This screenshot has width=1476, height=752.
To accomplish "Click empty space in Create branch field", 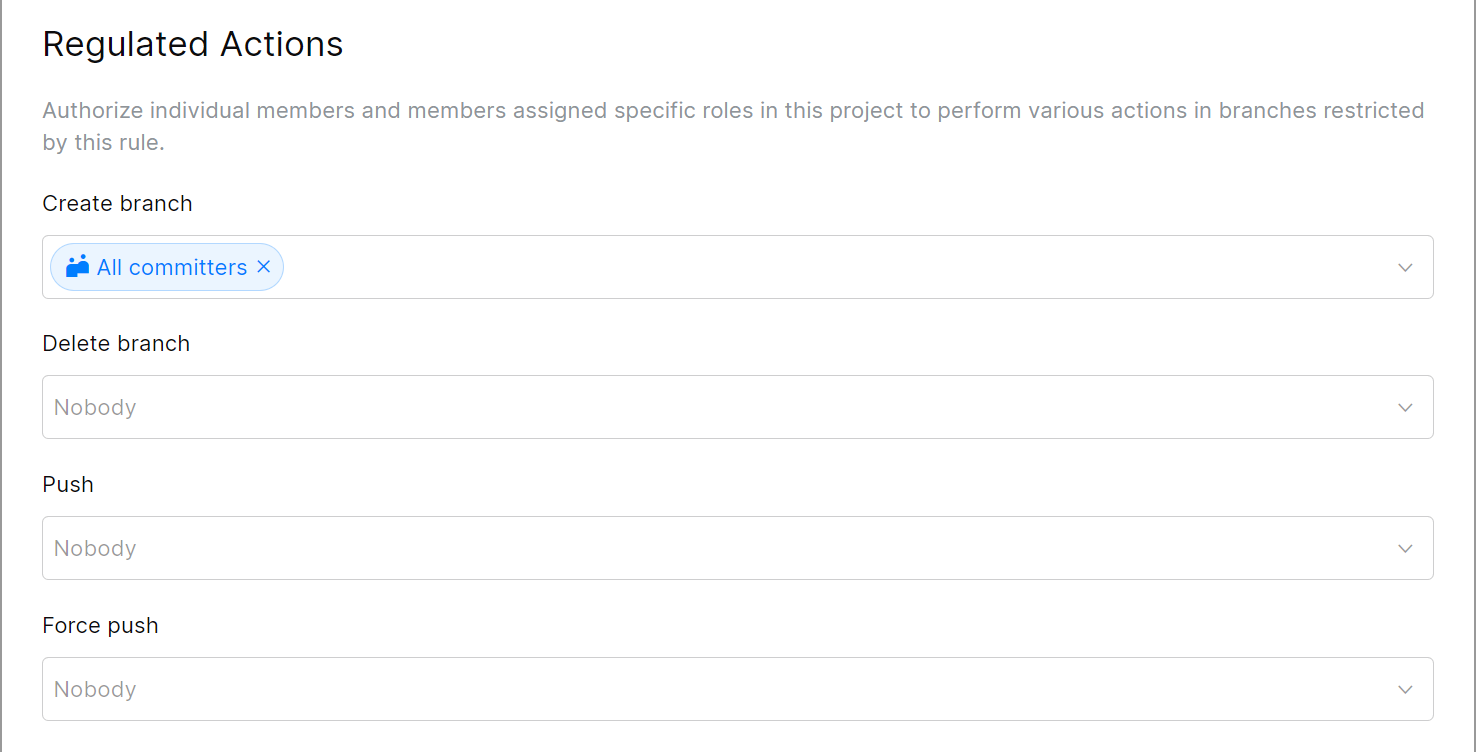I will (x=800, y=267).
